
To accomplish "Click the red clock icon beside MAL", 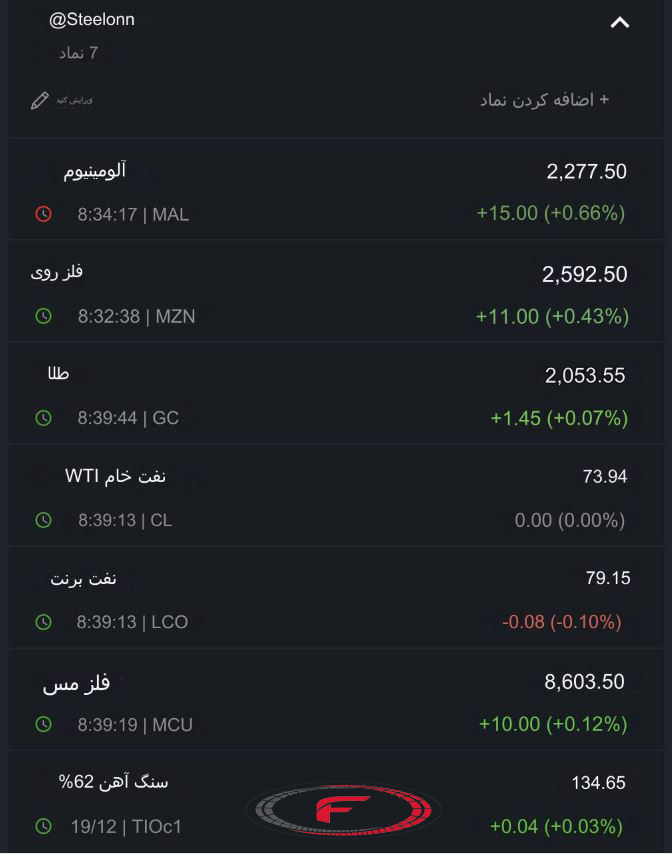I will 44,214.
